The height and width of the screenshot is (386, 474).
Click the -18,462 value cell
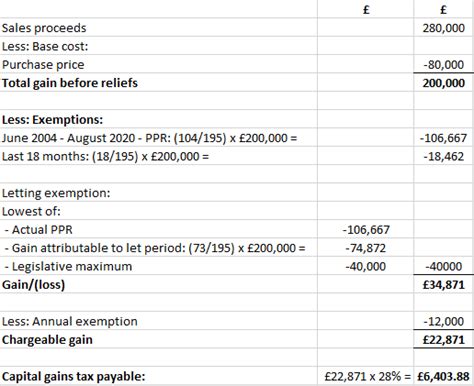444,156
